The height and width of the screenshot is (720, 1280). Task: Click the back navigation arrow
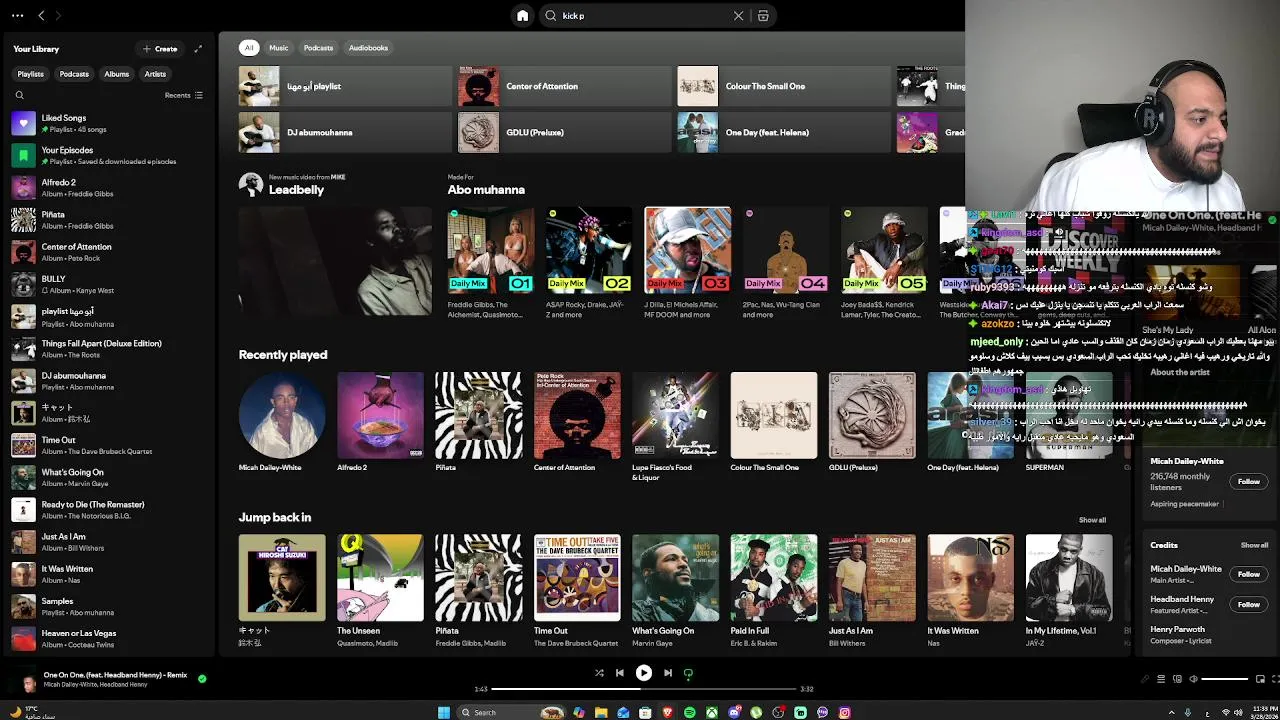(x=41, y=16)
